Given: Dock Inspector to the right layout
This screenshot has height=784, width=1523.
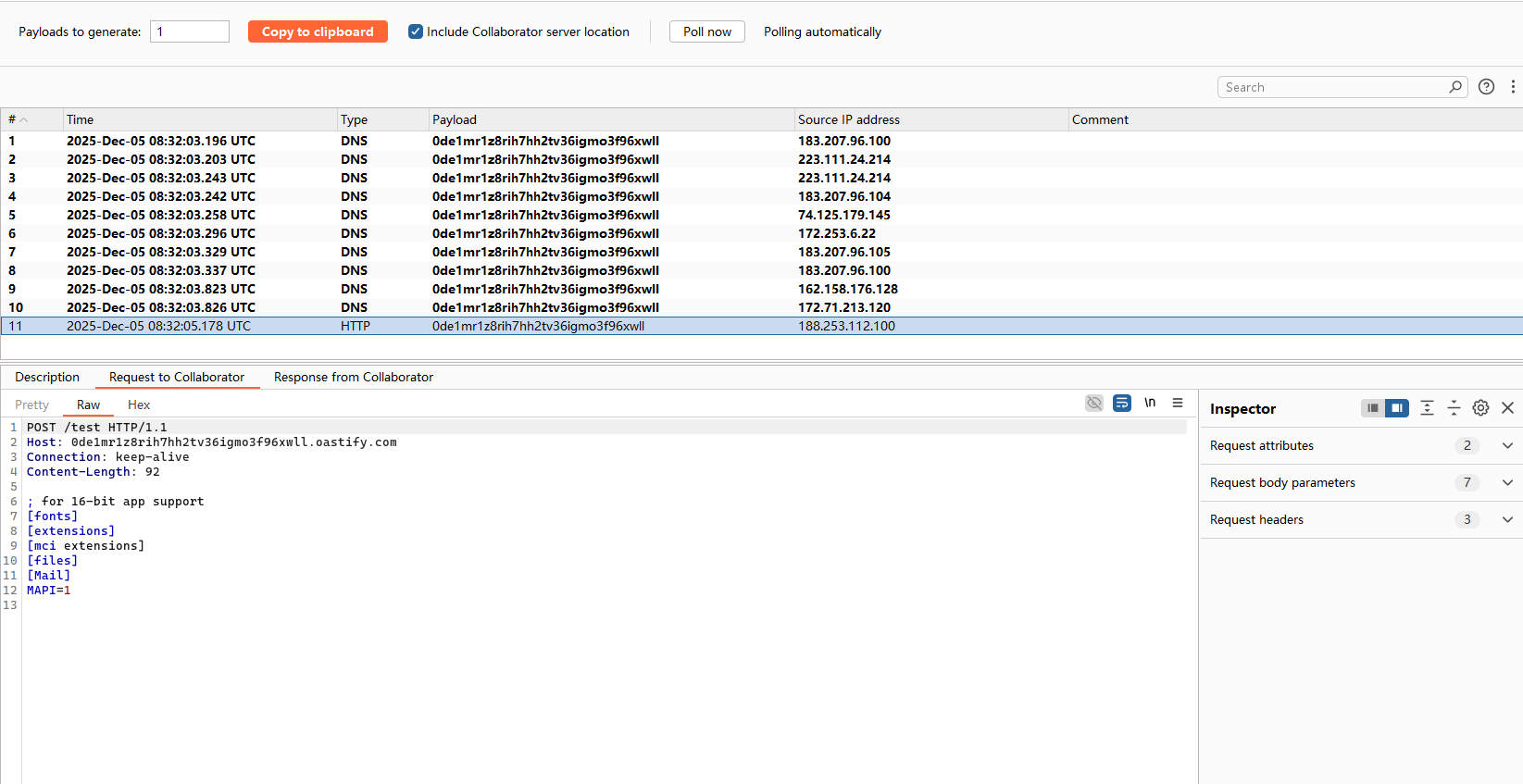Looking at the screenshot, I should click(1397, 408).
